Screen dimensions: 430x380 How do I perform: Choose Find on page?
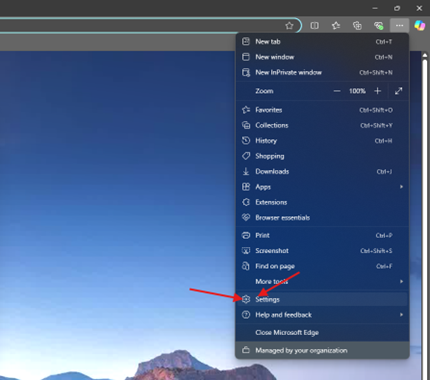[x=322, y=266]
